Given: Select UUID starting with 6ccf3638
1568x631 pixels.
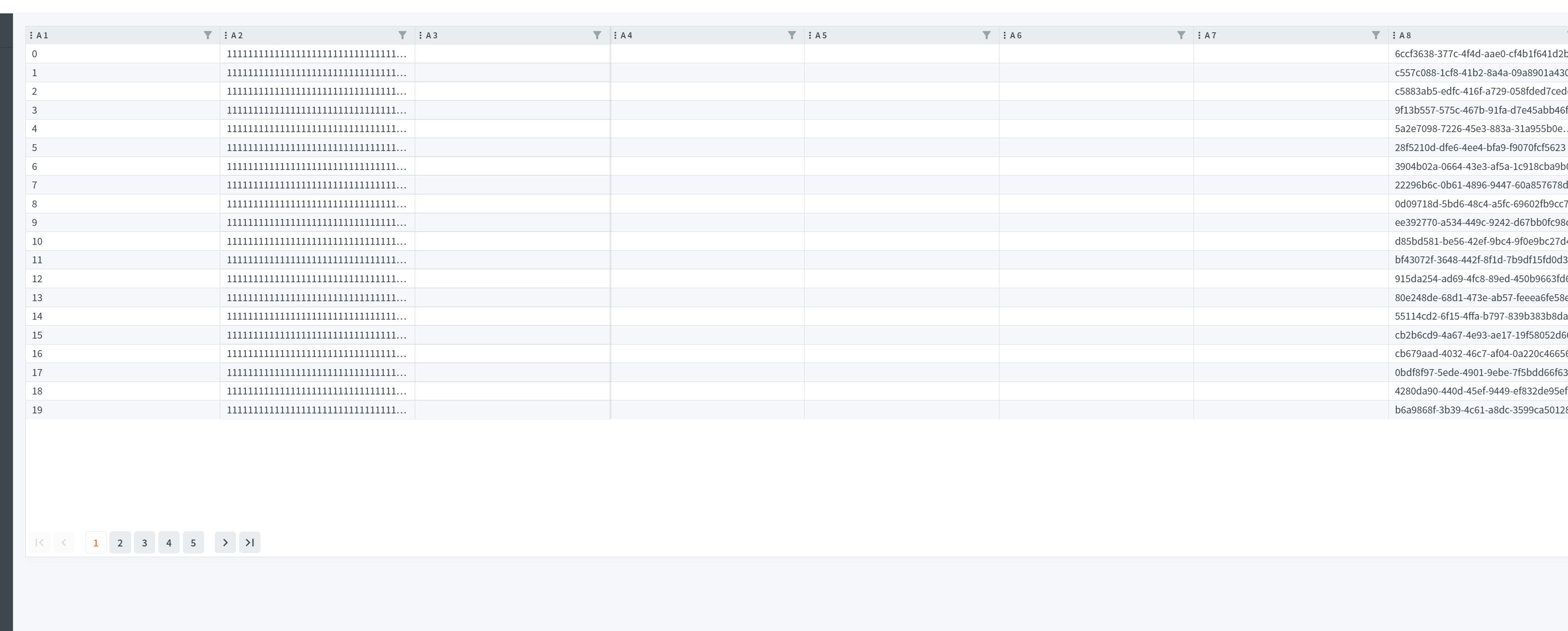Looking at the screenshot, I should click(x=1481, y=54).
